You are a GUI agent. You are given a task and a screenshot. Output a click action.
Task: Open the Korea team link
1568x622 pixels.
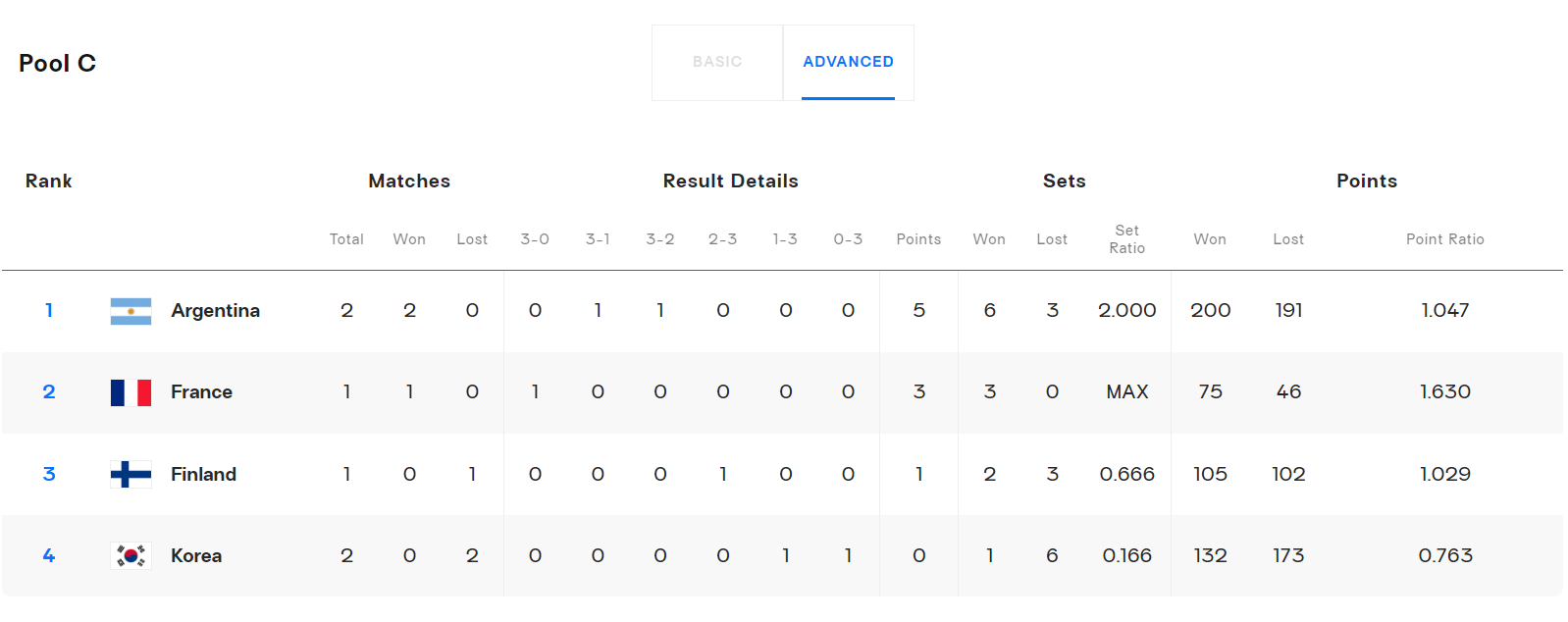196,556
